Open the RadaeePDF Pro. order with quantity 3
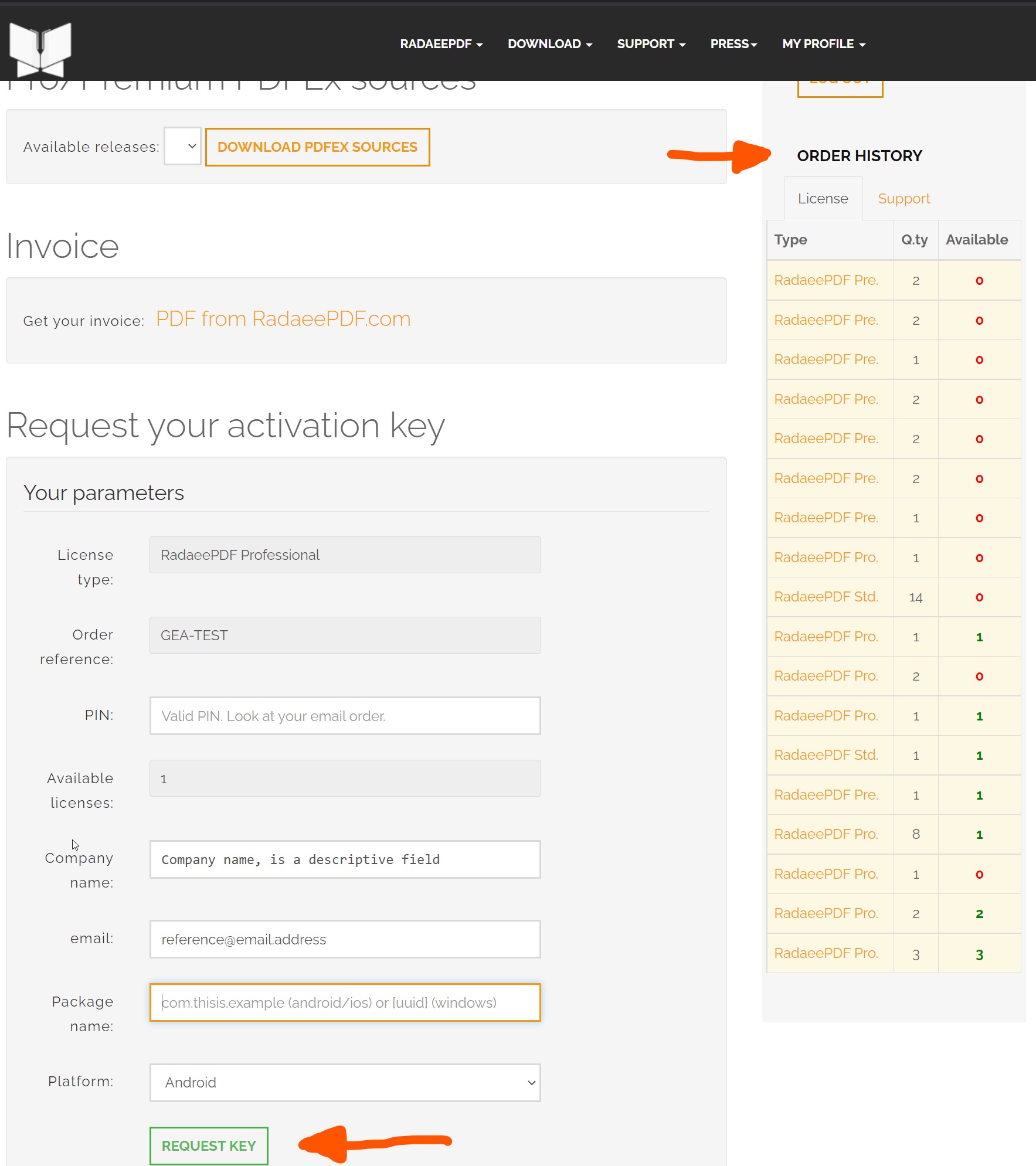This screenshot has width=1036, height=1166. (x=826, y=953)
